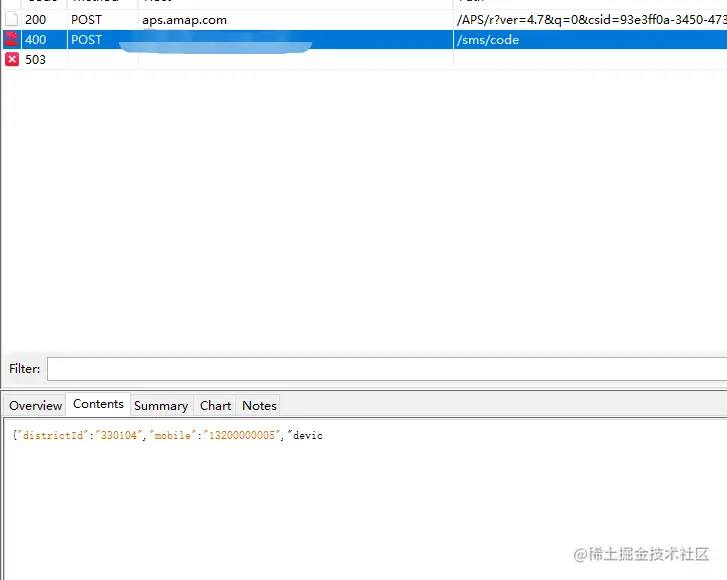Viewport: 727px width, 580px height.
Task: Select the 503 status code cell
Action: click(x=36, y=59)
